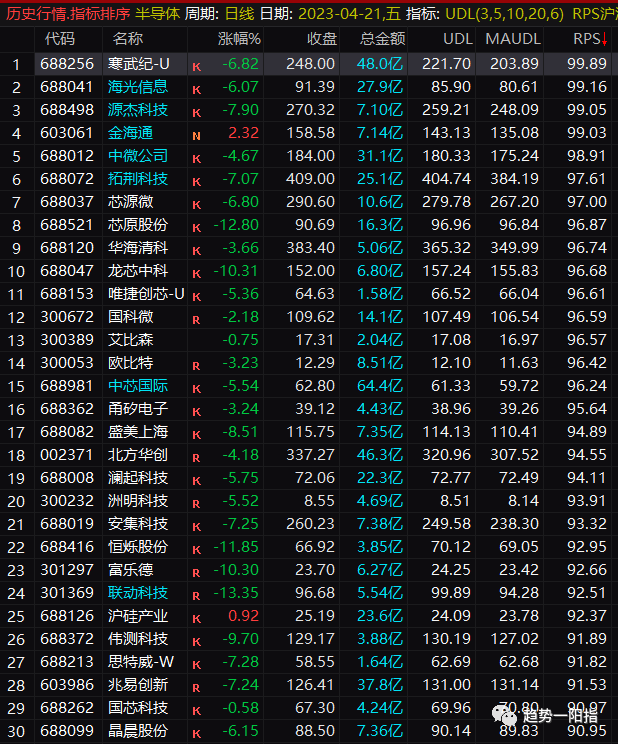Select stock name 华海清科
Screen dimensions: 618x744
pyautogui.click(x=138, y=248)
